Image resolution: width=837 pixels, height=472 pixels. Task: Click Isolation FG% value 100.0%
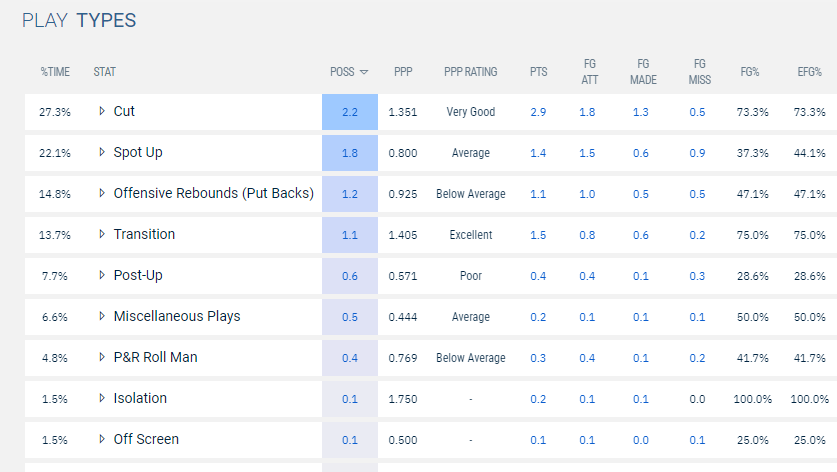pos(753,399)
